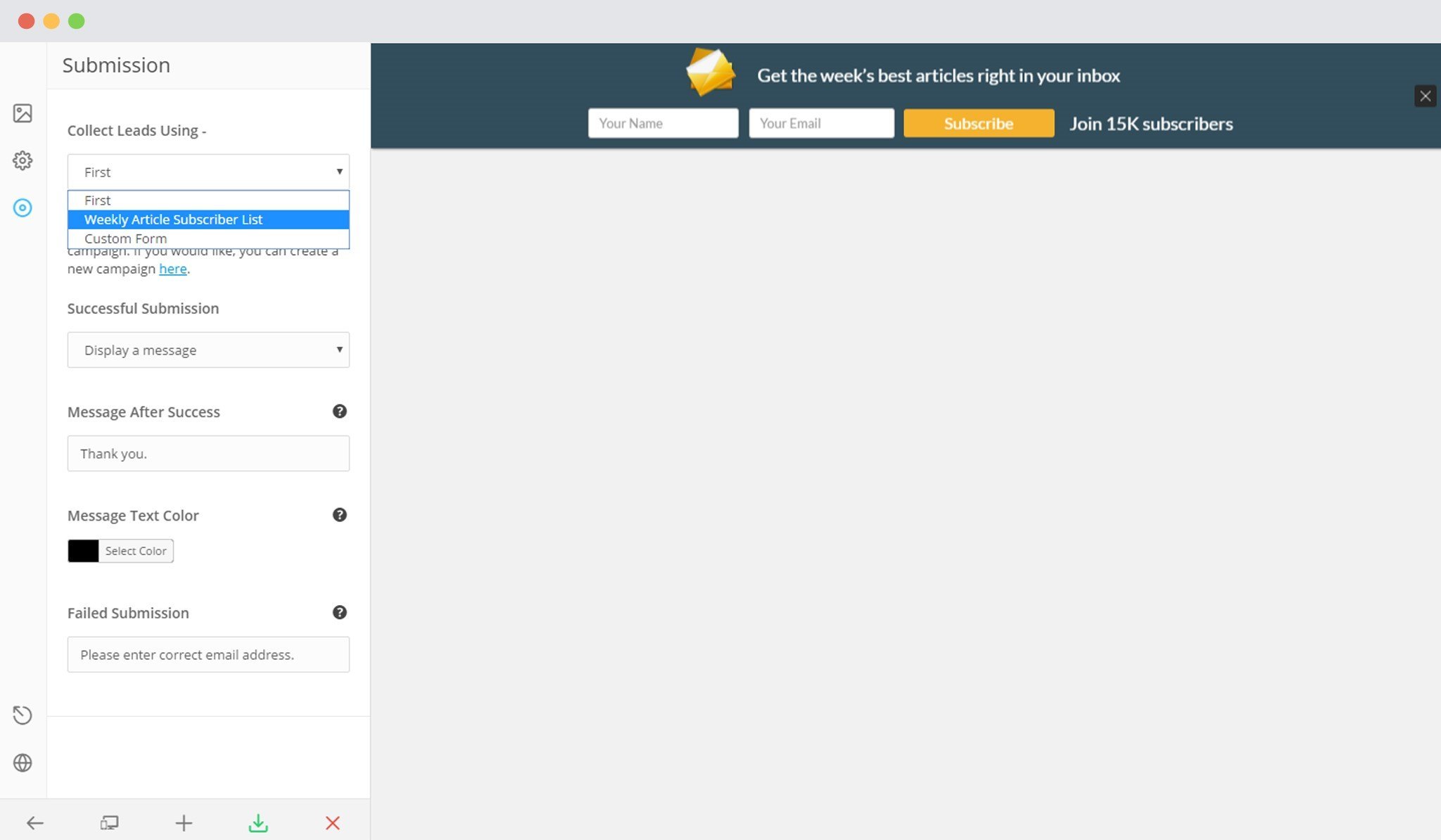Click the banner headline about weekly articles
Image resolution: width=1441 pixels, height=840 pixels.
click(939, 76)
